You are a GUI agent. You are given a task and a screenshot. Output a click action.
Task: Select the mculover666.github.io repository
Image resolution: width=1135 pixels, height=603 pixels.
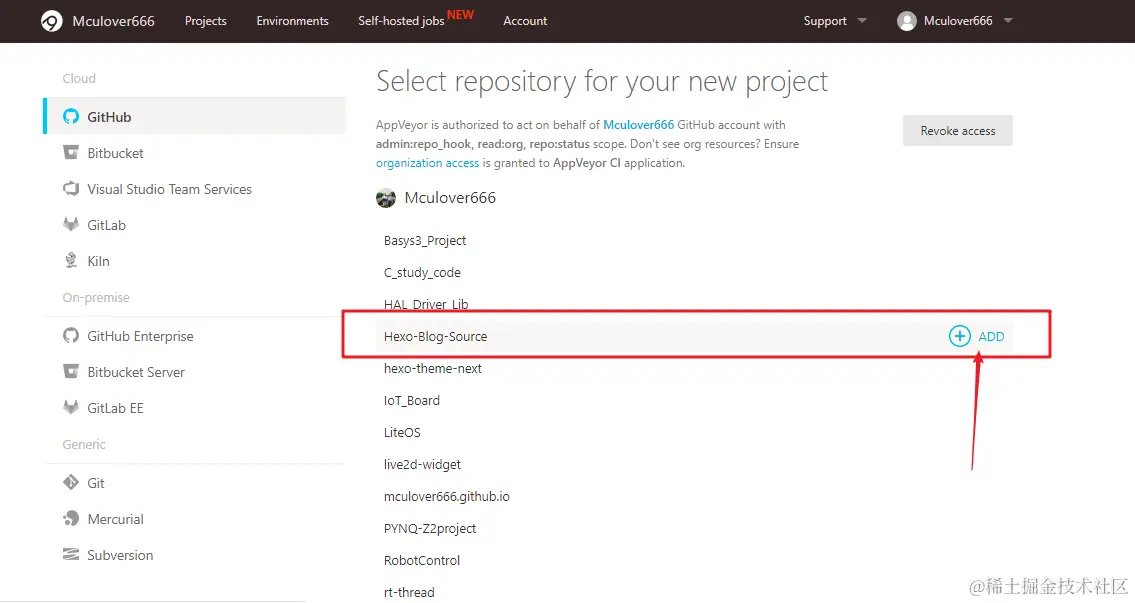pos(447,496)
